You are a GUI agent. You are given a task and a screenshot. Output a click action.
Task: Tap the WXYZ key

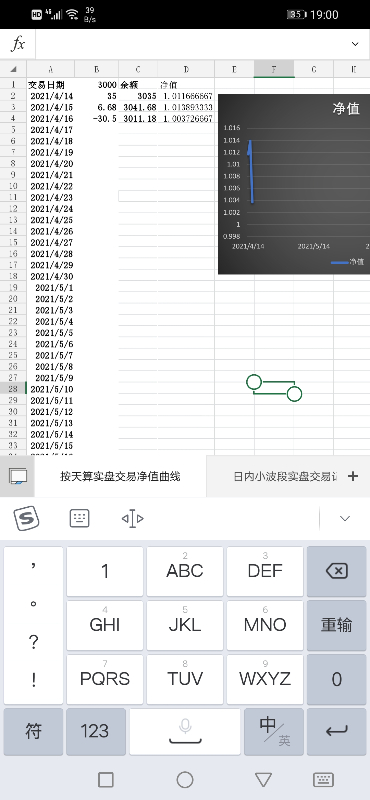(265, 679)
